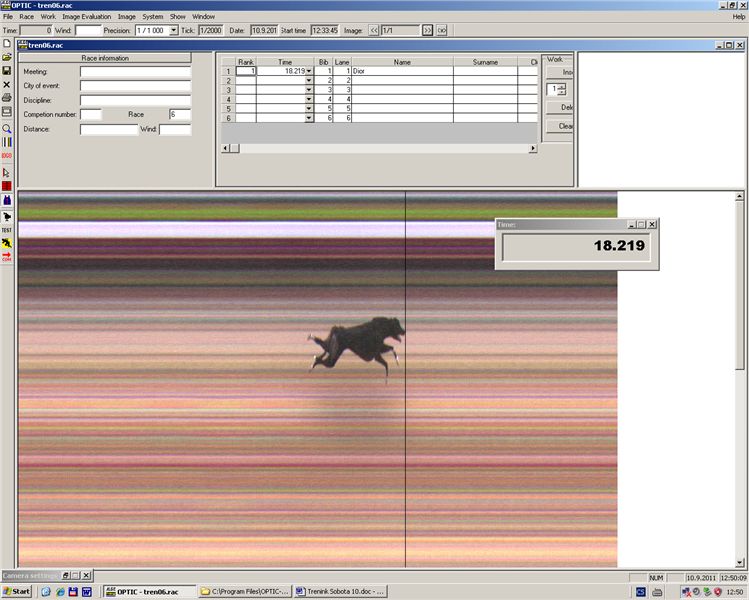This screenshot has height=600, width=749.
Task: Open the File menu
Action: [8, 16]
